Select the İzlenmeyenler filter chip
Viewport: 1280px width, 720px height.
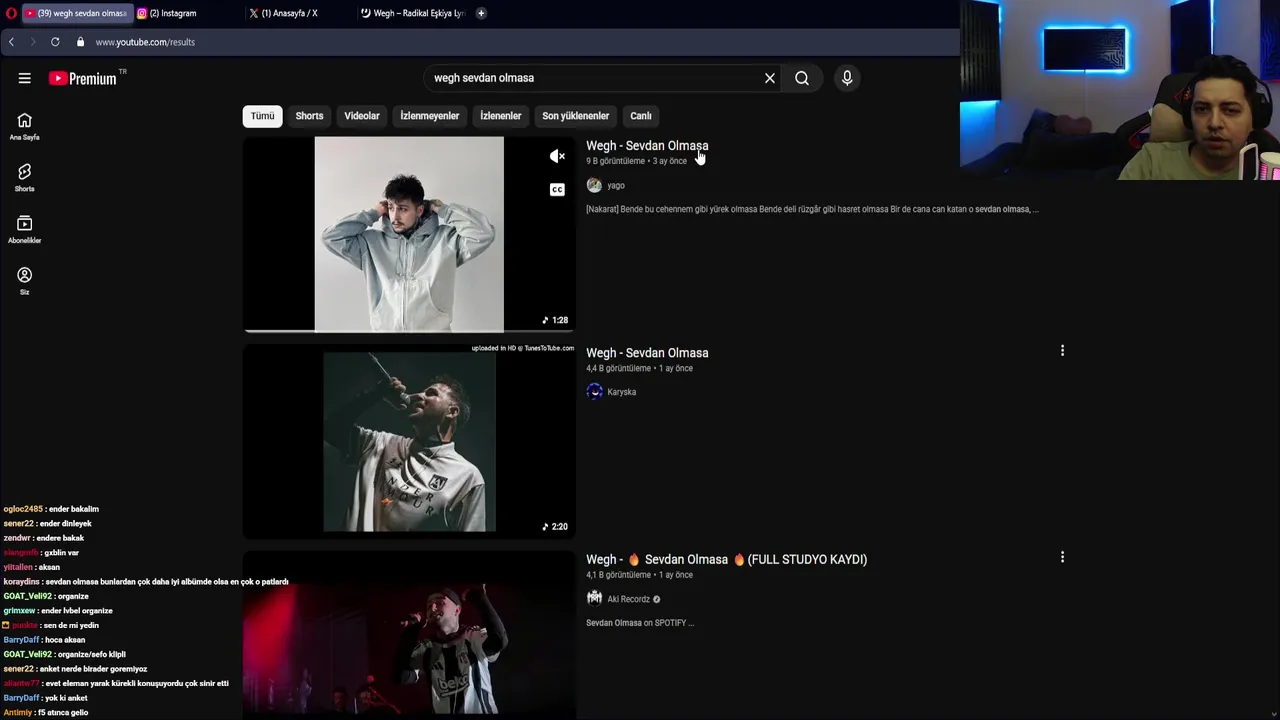[x=430, y=116]
